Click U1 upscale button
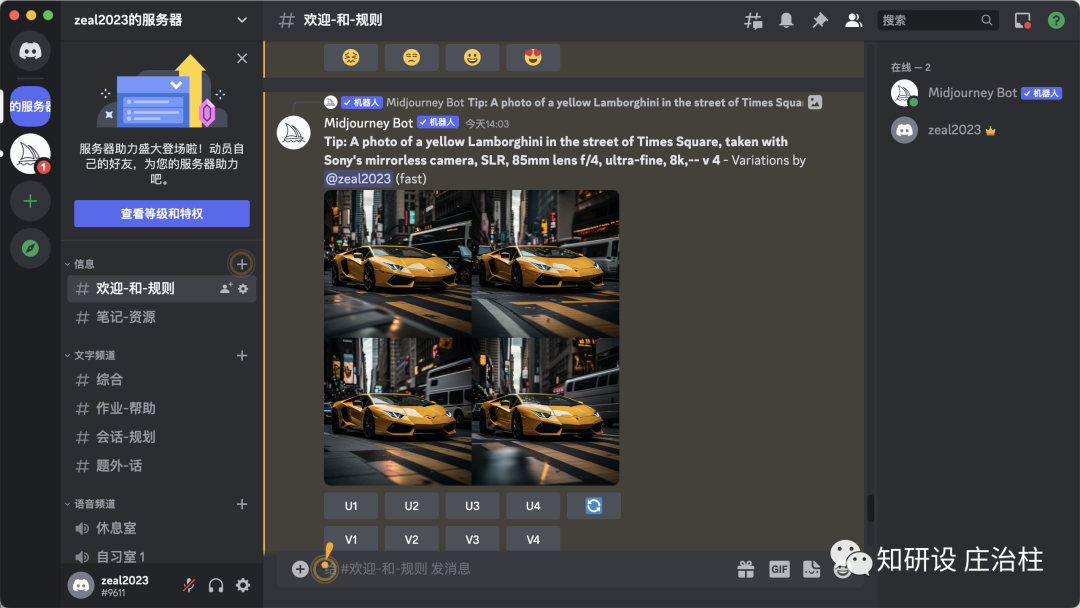Image resolution: width=1080 pixels, height=608 pixels. [351, 506]
